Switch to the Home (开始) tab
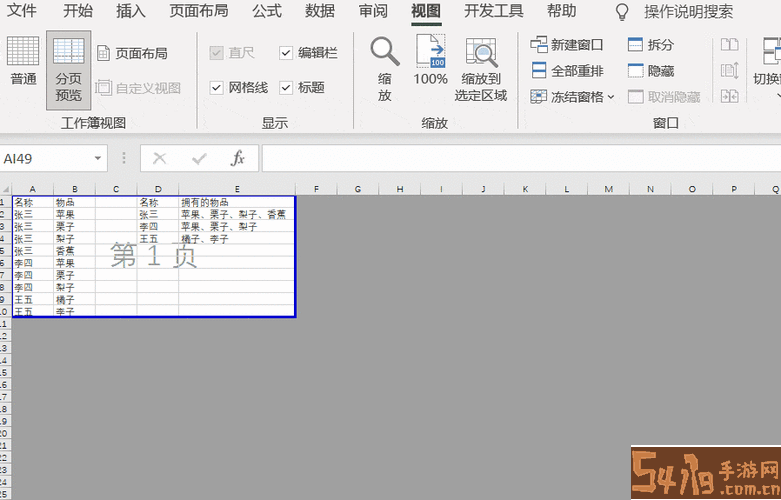 pyautogui.click(x=78, y=11)
